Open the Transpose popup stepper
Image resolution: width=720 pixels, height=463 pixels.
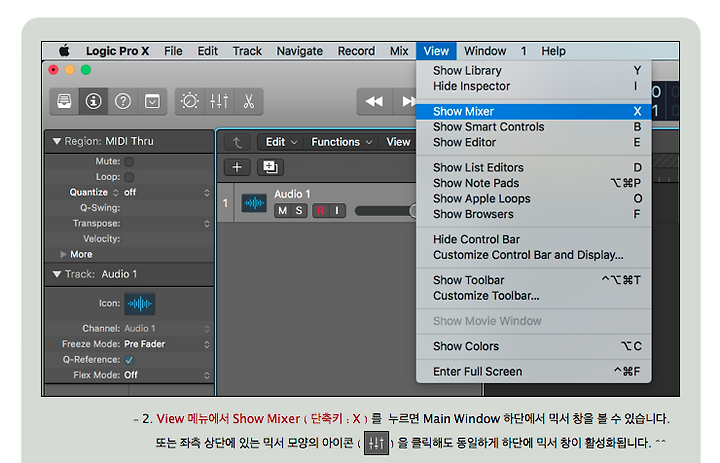click(207, 224)
